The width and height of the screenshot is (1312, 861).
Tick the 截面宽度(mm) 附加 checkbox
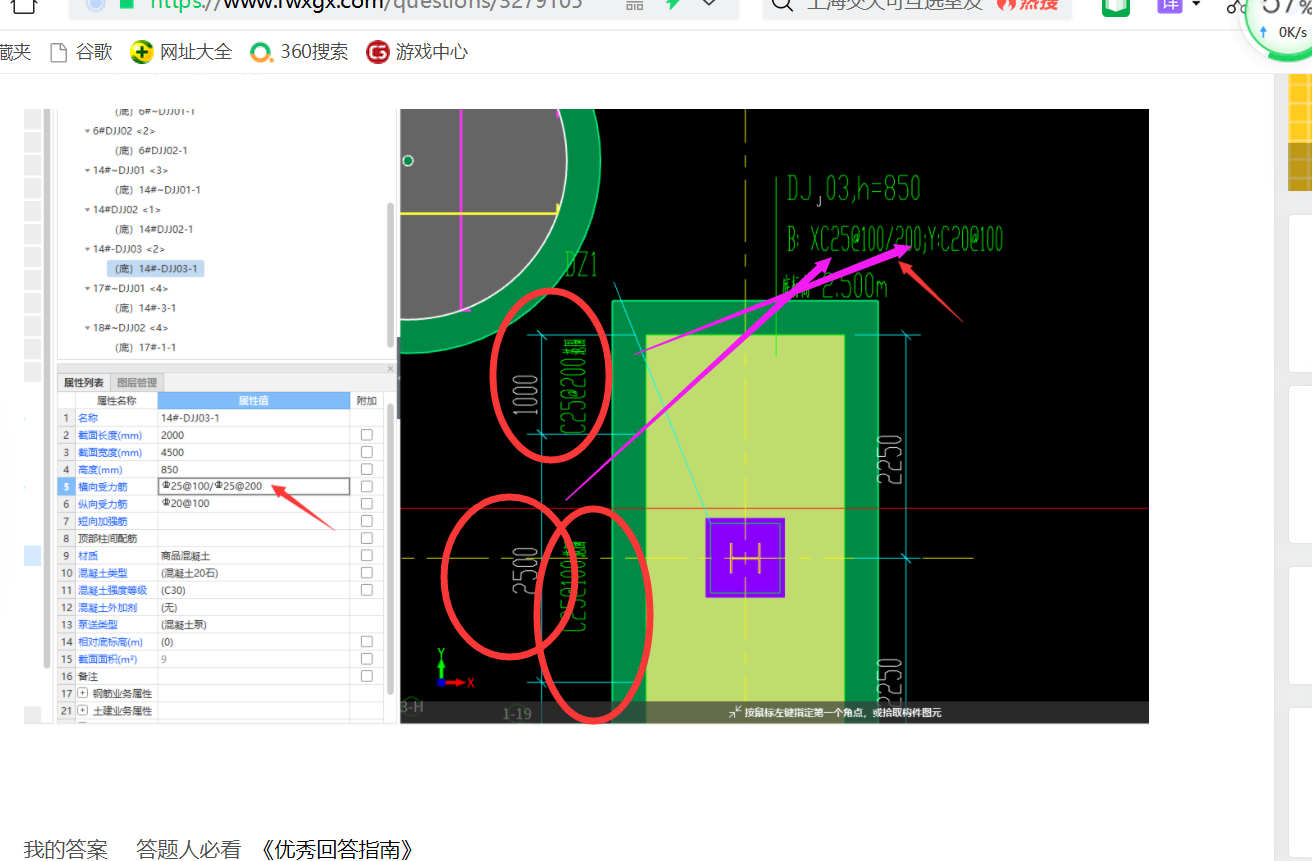(x=367, y=452)
